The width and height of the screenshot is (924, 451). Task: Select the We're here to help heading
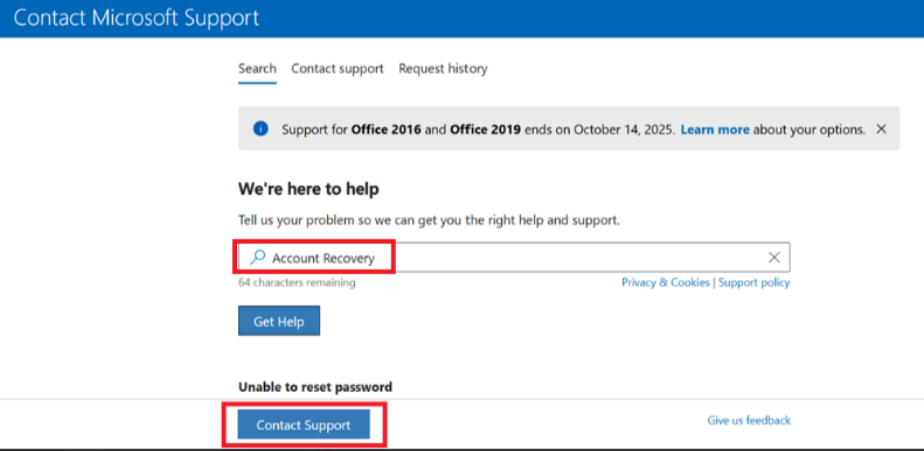(308, 189)
